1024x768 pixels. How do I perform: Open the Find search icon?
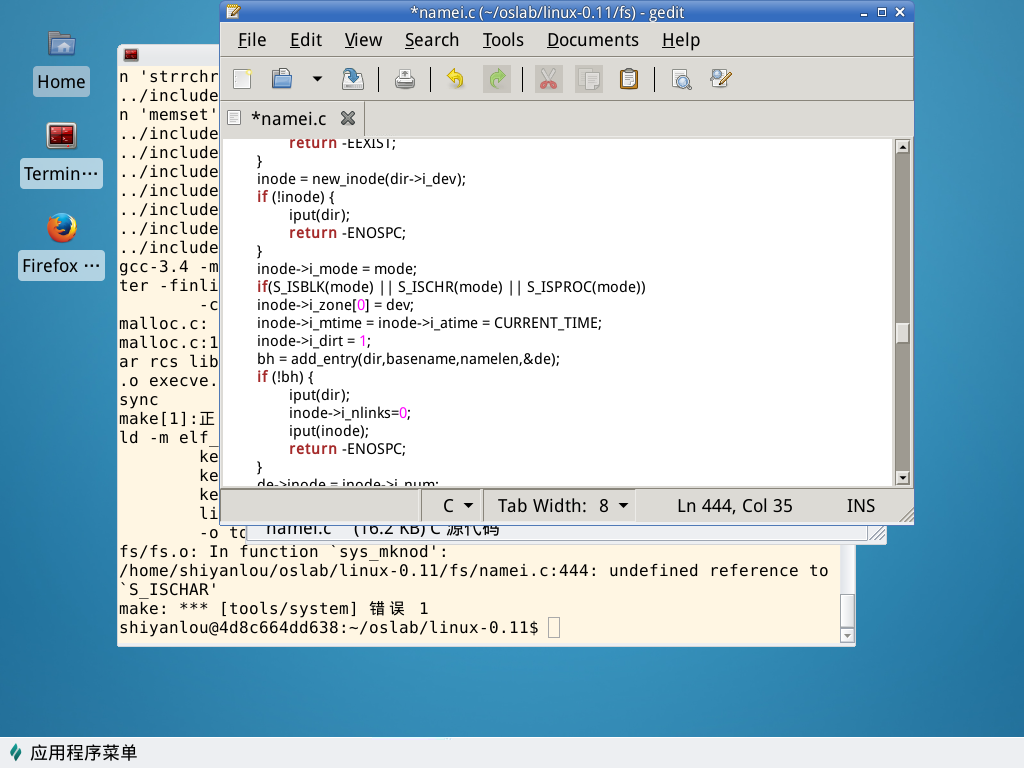[681, 79]
